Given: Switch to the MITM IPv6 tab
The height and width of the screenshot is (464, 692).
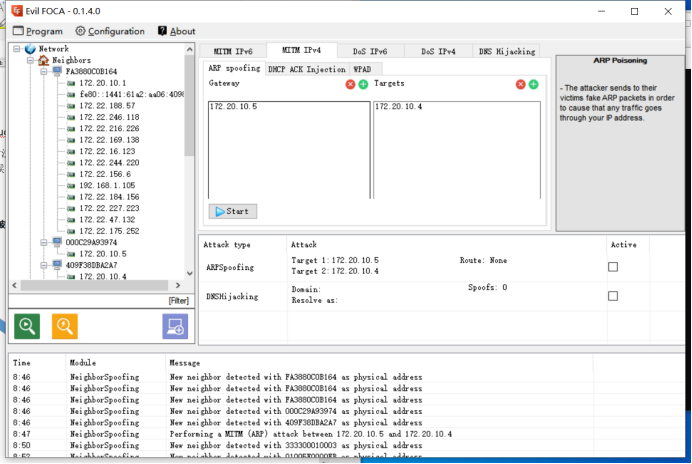Looking at the screenshot, I should (x=233, y=51).
